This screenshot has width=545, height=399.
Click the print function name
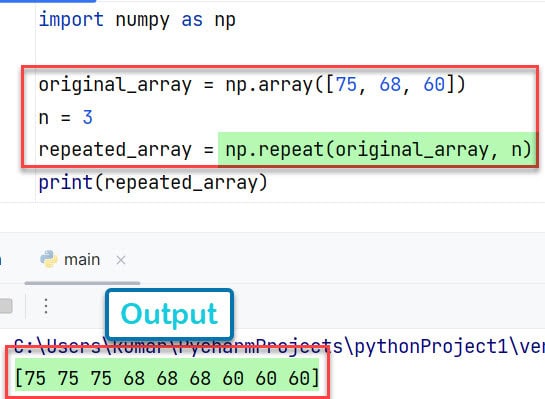pos(65,183)
